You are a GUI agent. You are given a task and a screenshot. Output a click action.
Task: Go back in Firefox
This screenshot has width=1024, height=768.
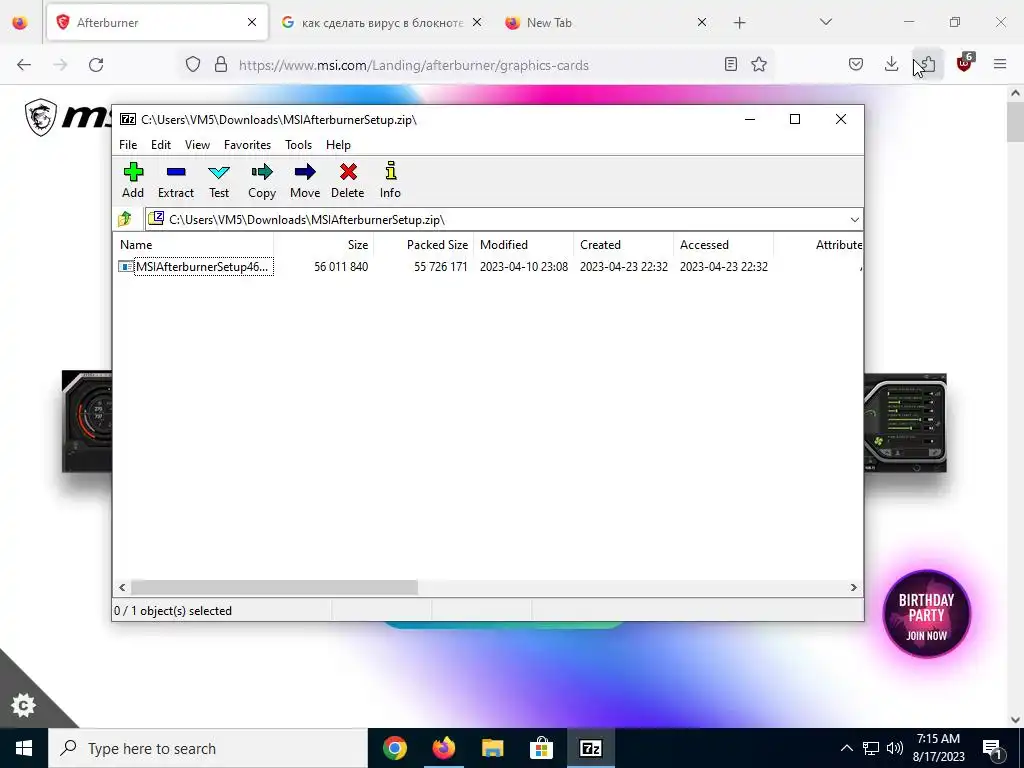(24, 65)
